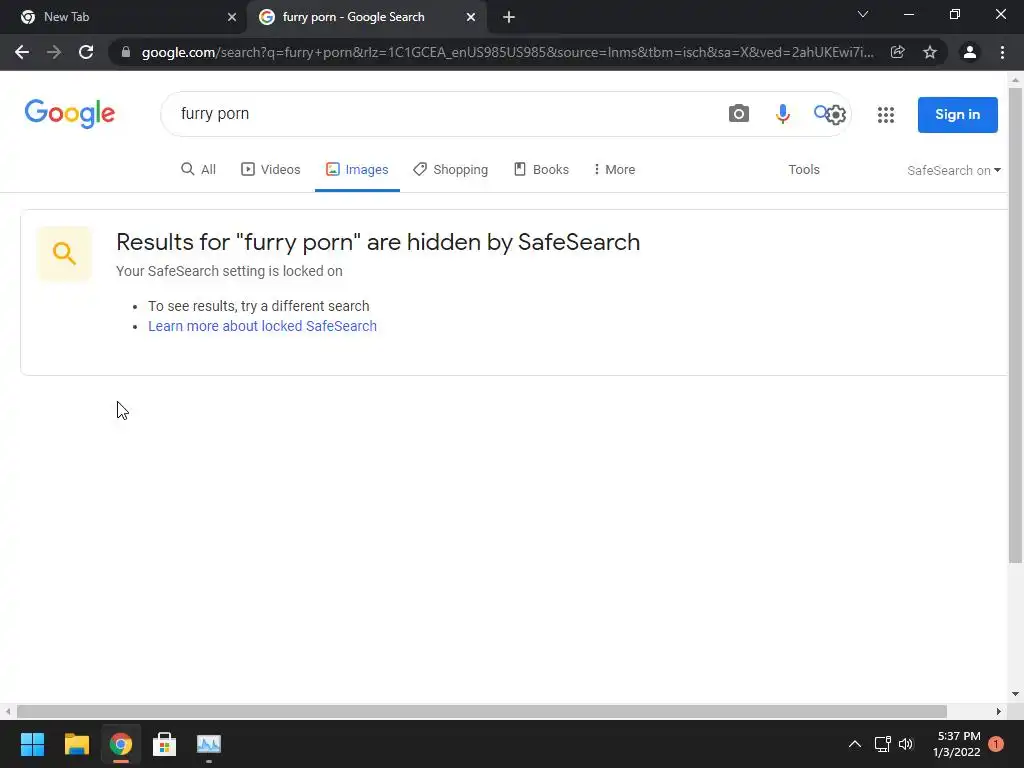Click the Sign in button
The height and width of the screenshot is (768, 1024).
[957, 115]
